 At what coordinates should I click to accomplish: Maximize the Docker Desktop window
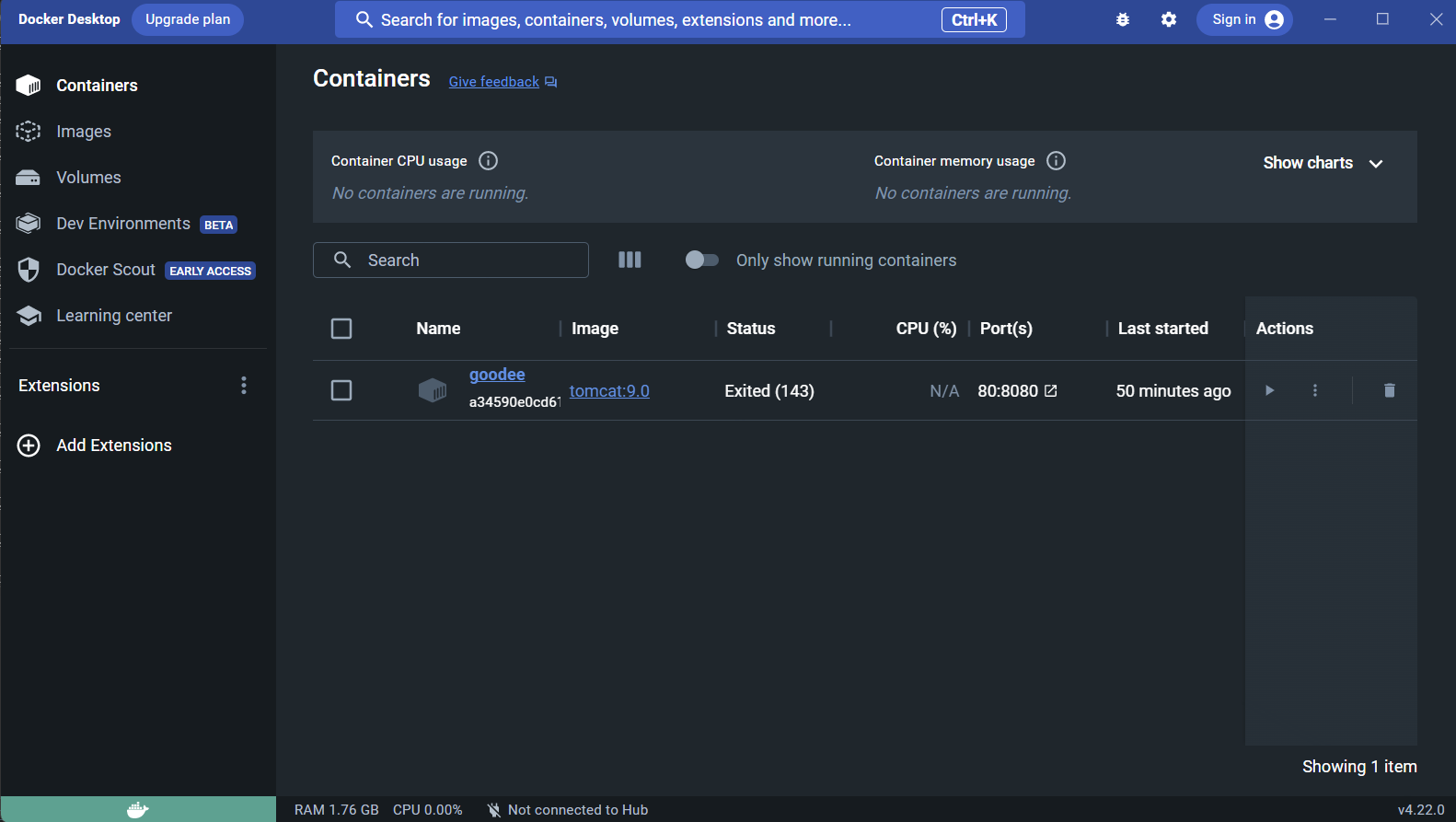tap(1382, 19)
